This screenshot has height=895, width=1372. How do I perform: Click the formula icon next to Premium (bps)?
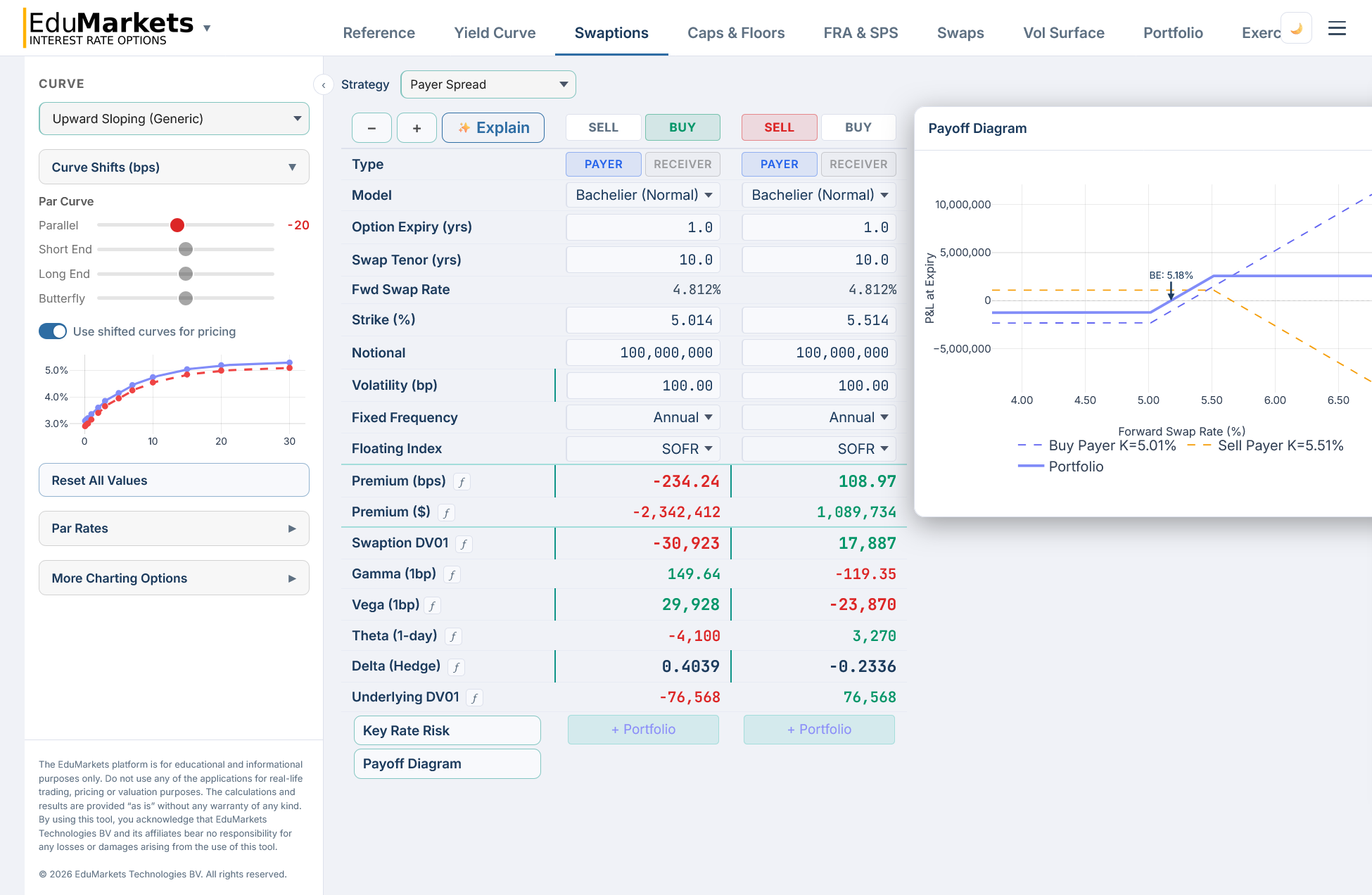coord(462,481)
